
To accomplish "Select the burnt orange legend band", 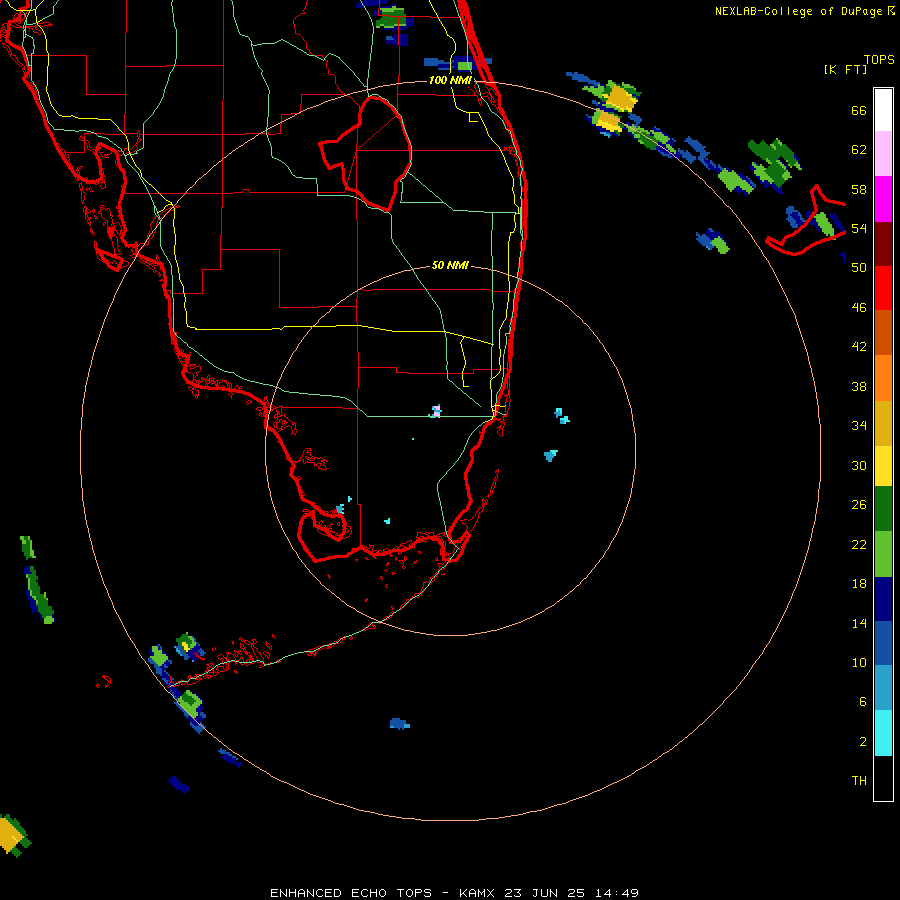I will coord(883,332).
